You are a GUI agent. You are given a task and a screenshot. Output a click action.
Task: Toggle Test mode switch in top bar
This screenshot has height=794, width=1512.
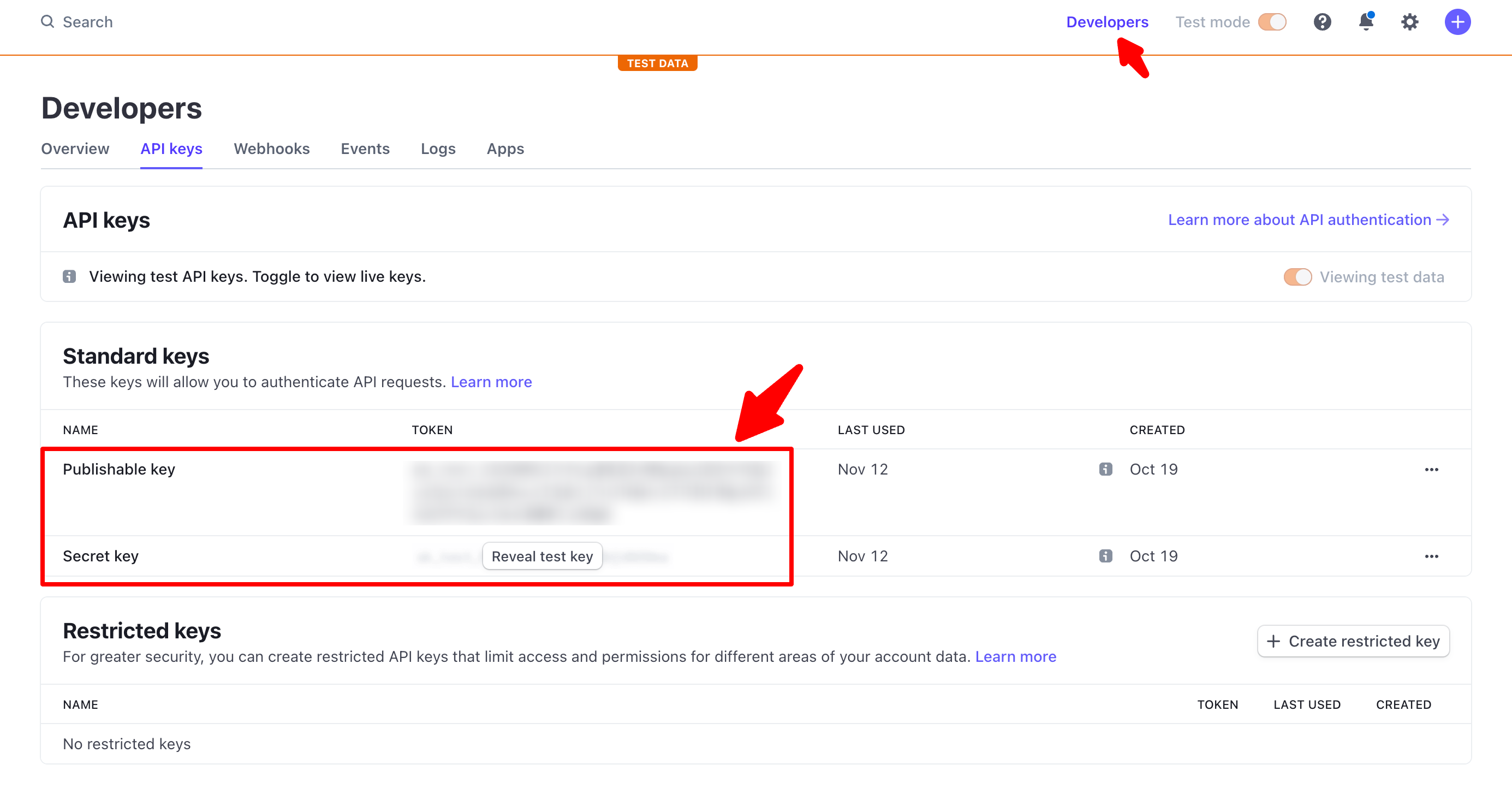click(1272, 22)
